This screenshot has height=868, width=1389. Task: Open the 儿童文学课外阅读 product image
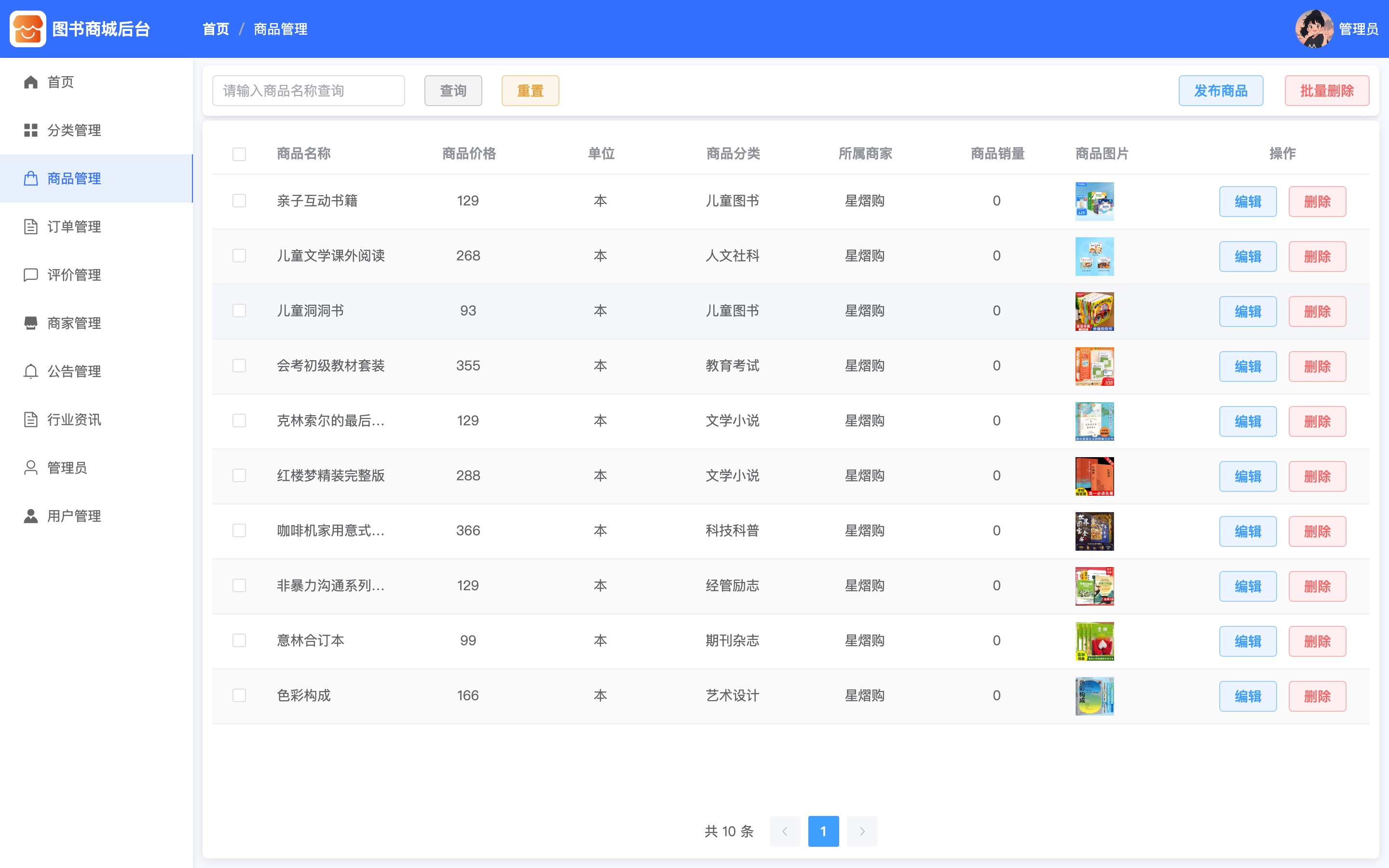pos(1094,257)
